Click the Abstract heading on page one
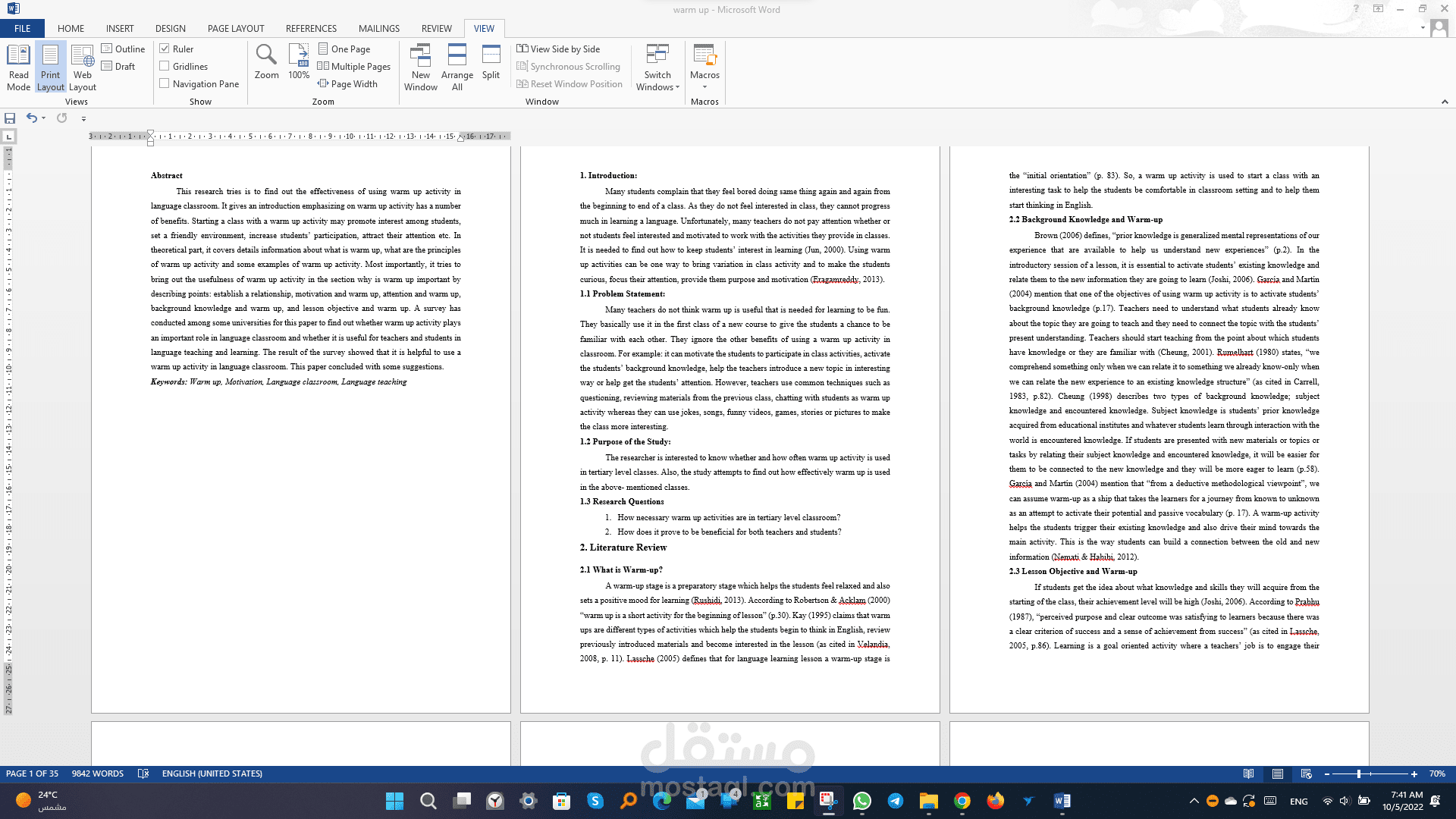The image size is (1456, 819). click(167, 175)
